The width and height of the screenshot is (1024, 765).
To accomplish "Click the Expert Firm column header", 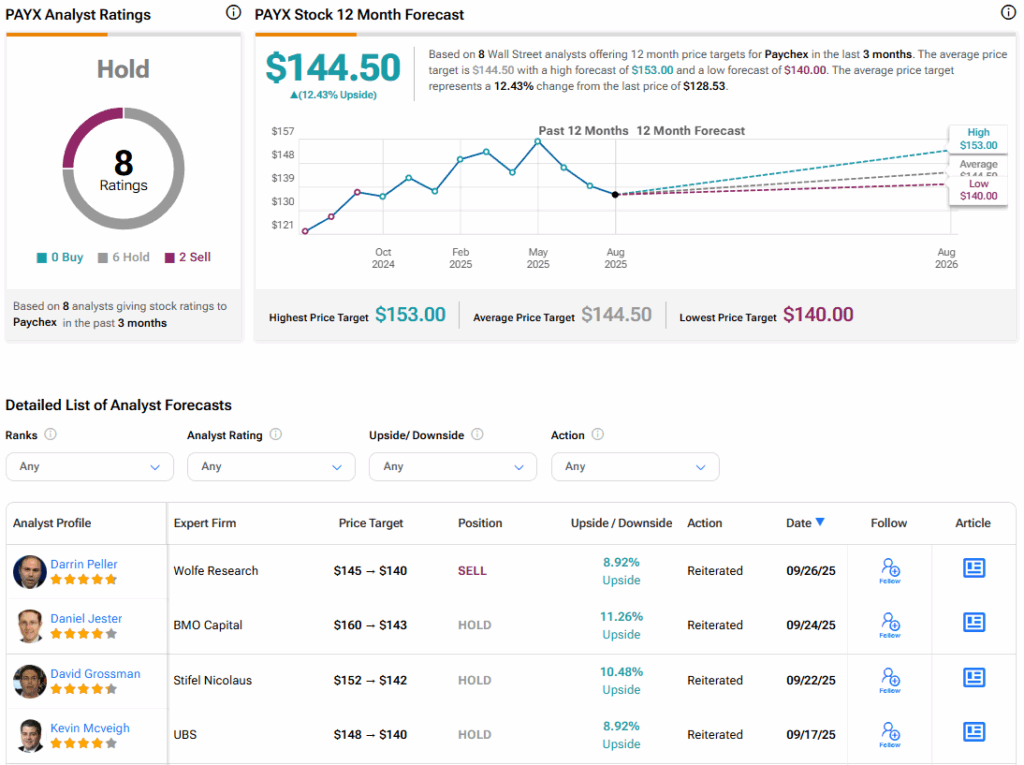I will [205, 523].
